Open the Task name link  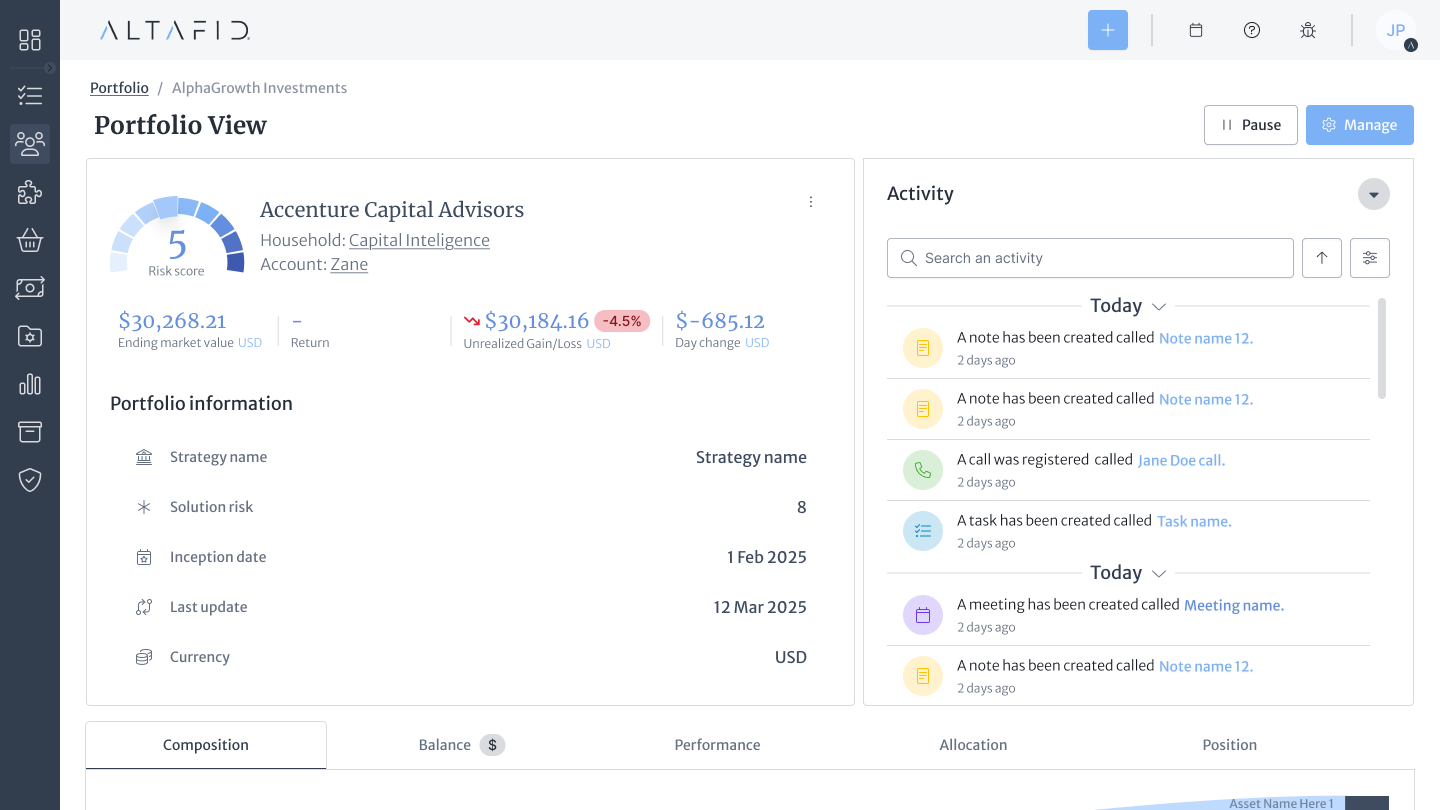[x=1194, y=521]
